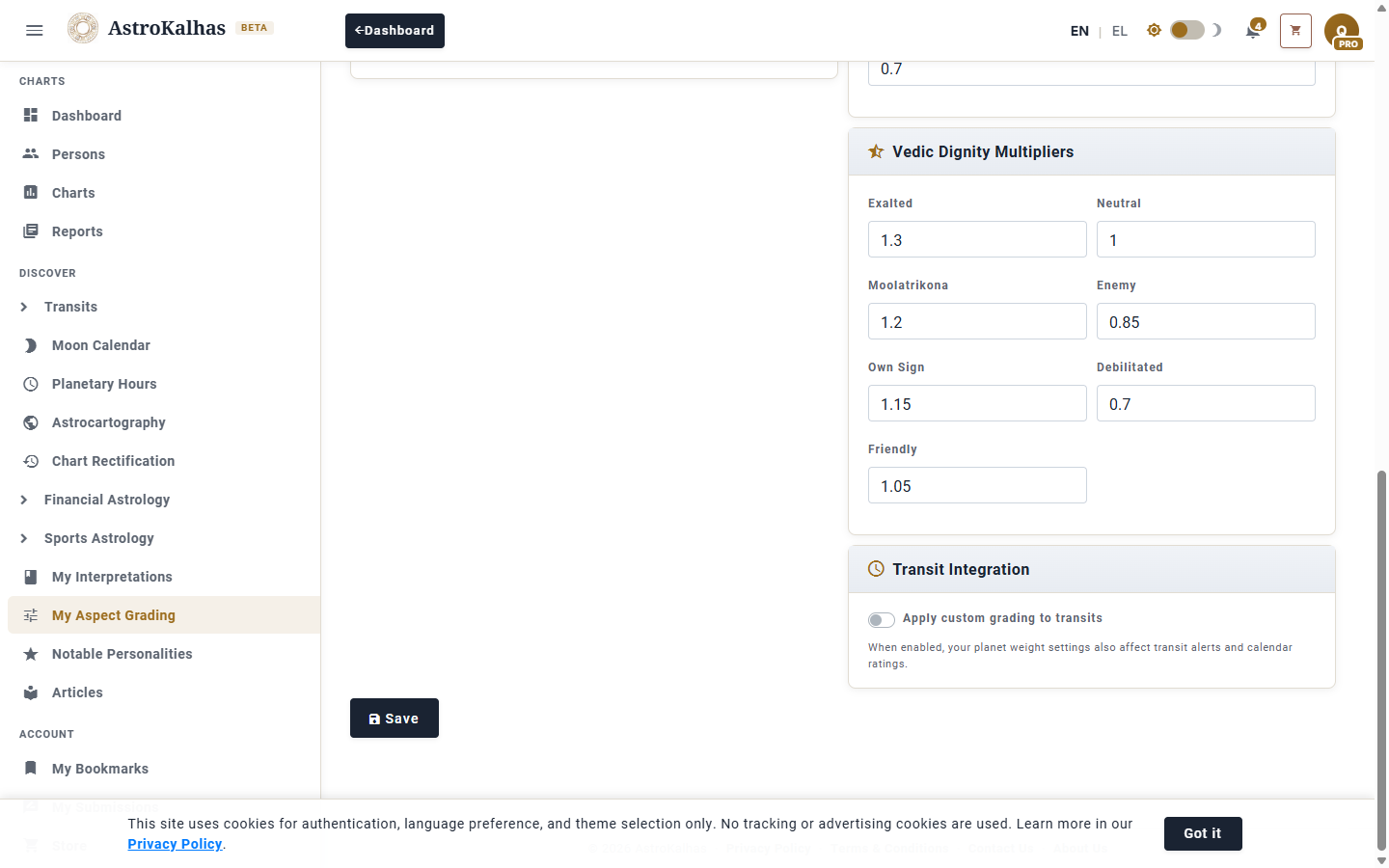
Task: Open the hamburger menu icon
Action: pyautogui.click(x=35, y=30)
